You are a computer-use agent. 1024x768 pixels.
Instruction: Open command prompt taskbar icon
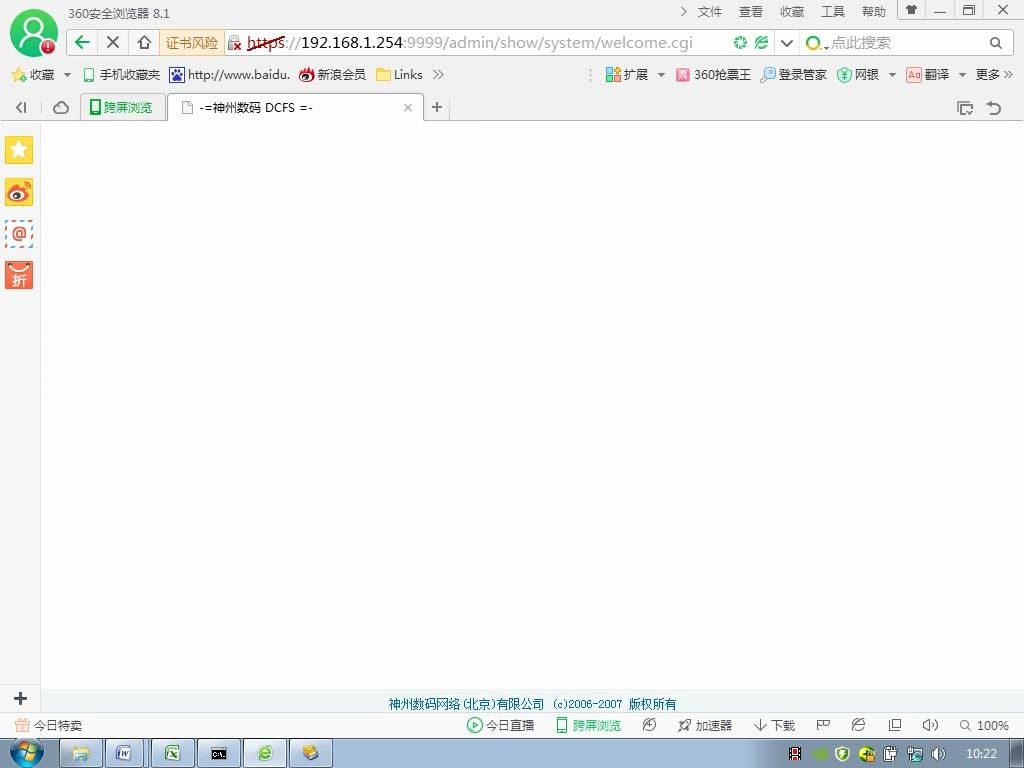[x=219, y=753]
